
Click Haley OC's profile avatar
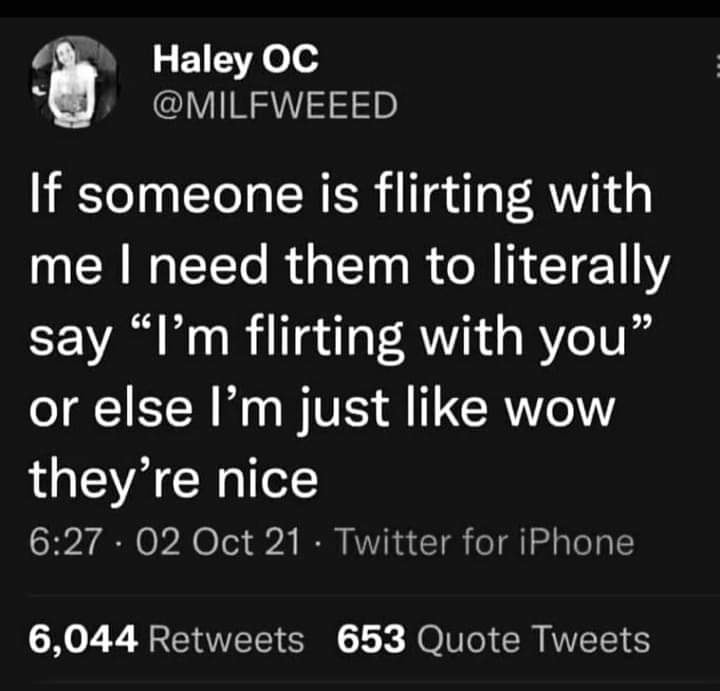(x=75, y=82)
